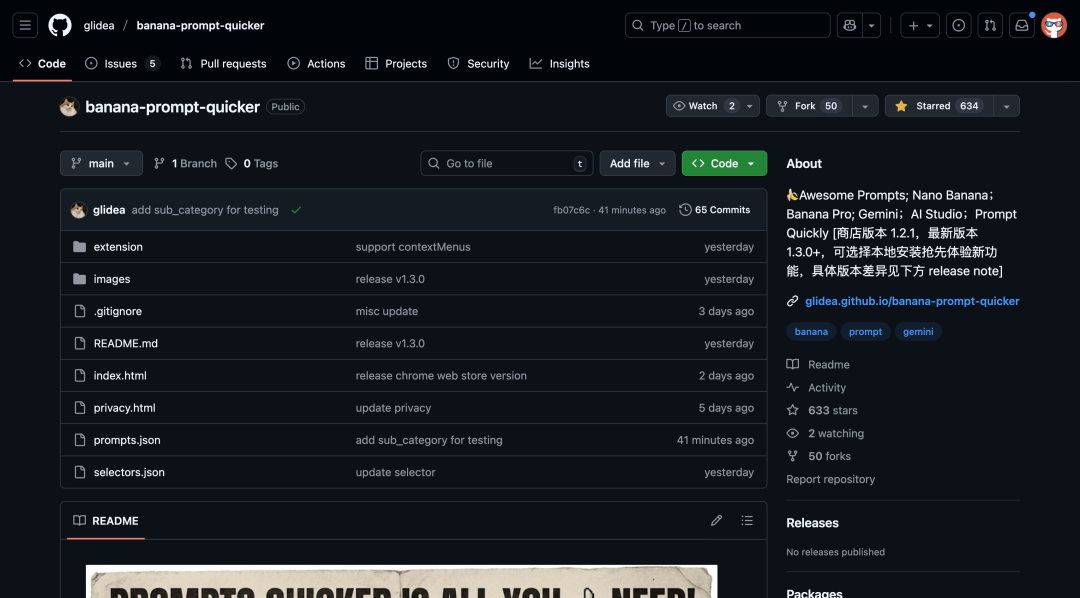Switch to the Issues tab
The width and height of the screenshot is (1080, 598).
[x=123, y=63]
